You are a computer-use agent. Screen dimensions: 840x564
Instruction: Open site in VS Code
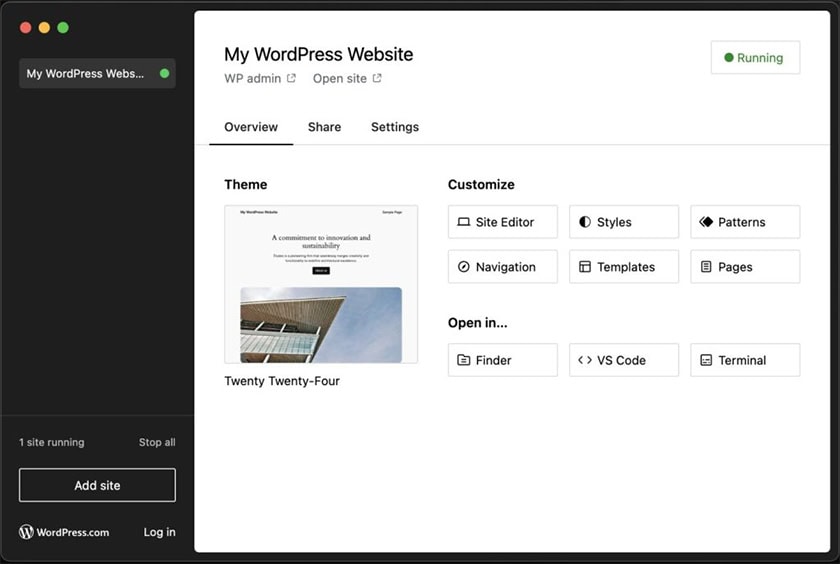pos(623,360)
